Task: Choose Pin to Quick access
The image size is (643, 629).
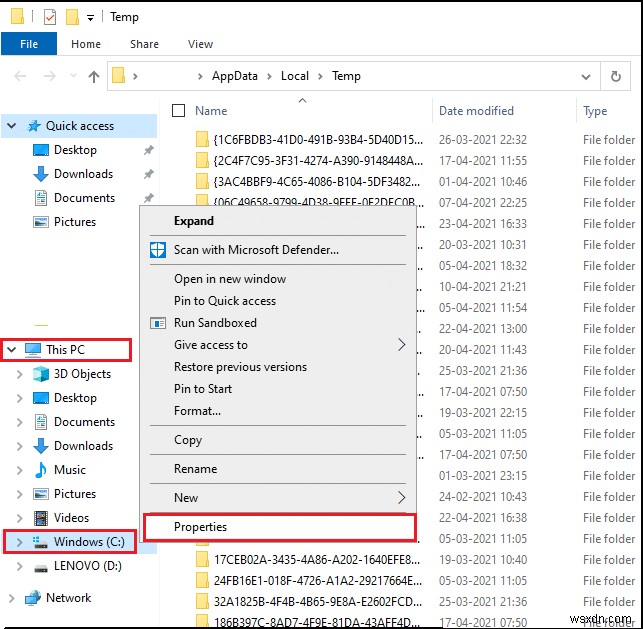Action: pos(225,301)
